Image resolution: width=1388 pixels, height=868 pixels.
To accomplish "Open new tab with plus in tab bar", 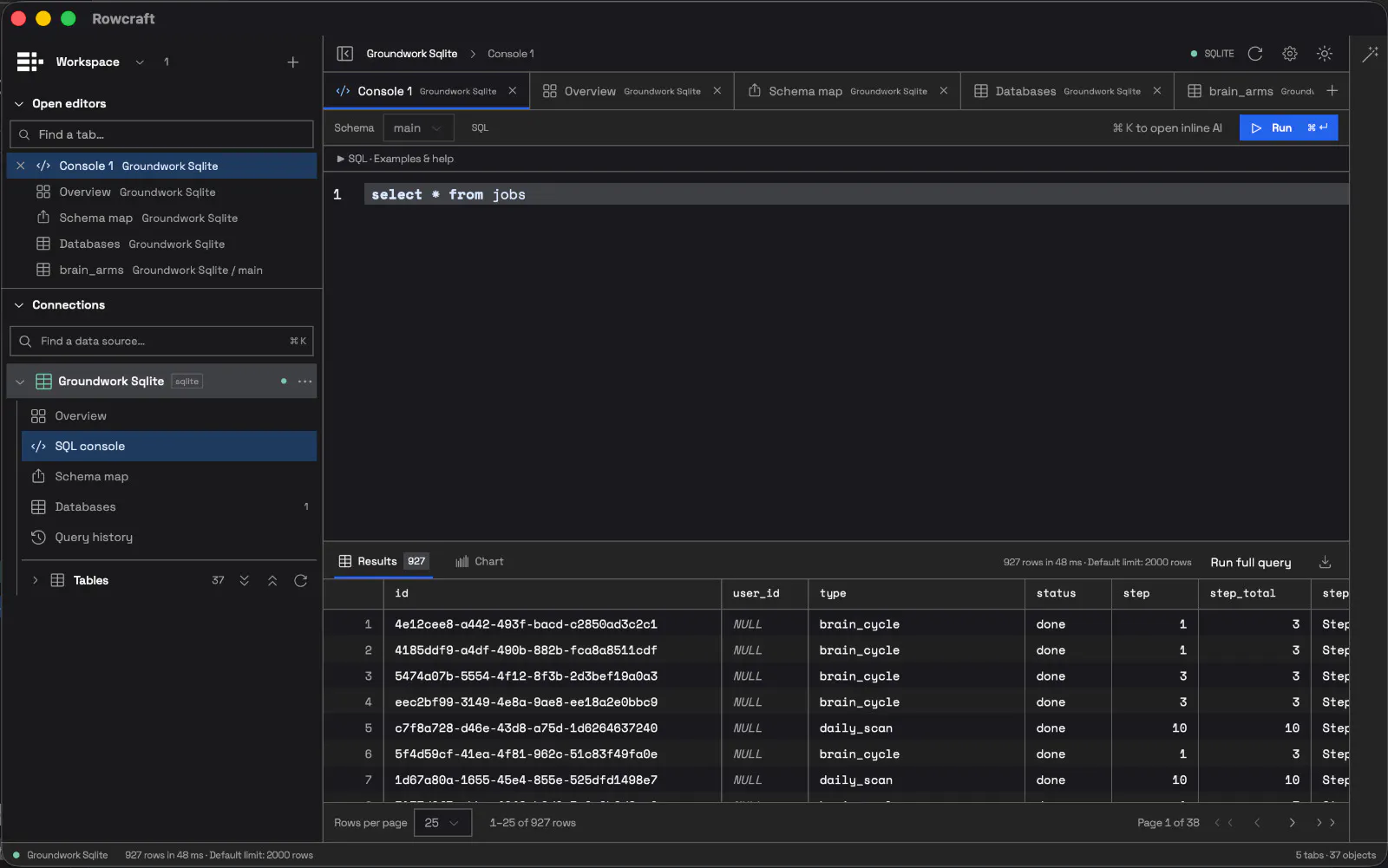I will click(1332, 91).
